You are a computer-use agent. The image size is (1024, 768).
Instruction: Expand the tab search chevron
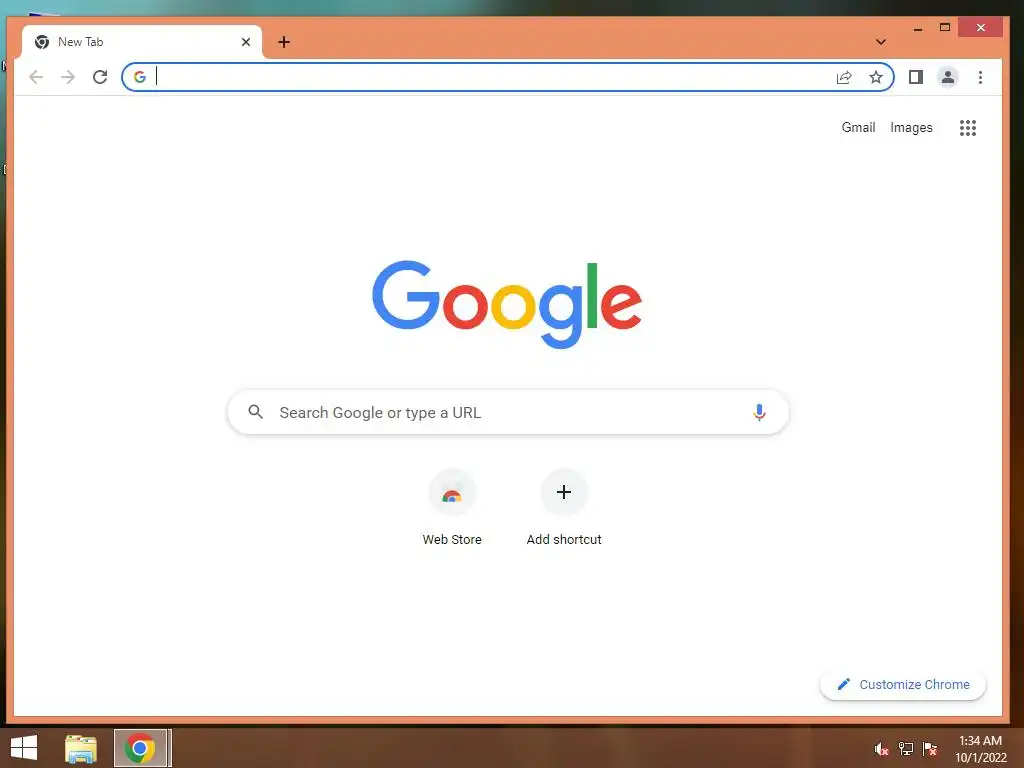(x=881, y=42)
